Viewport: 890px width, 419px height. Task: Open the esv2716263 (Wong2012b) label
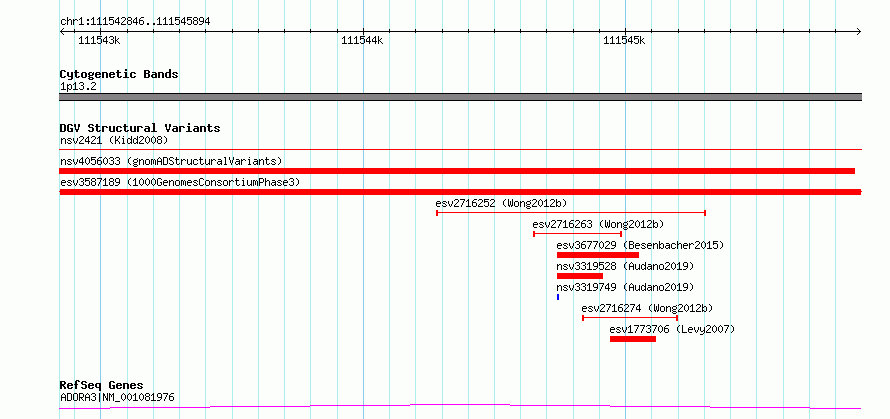598,224
